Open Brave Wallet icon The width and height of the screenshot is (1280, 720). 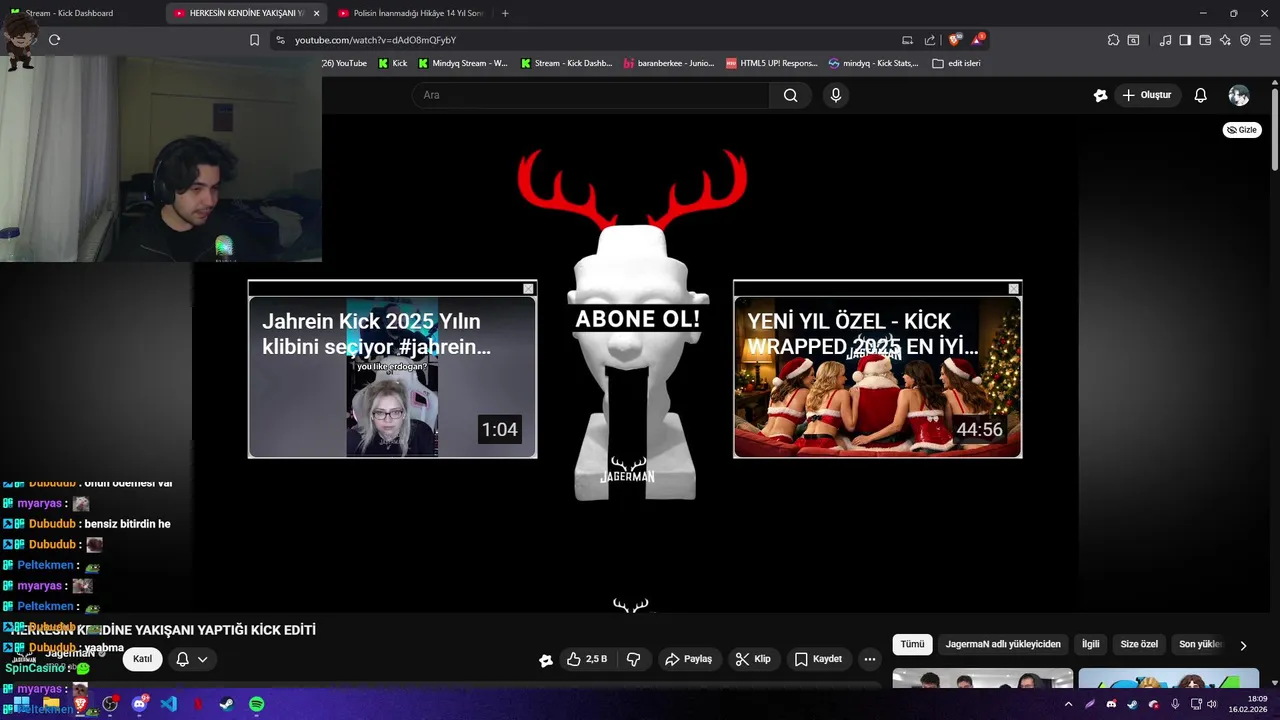click(1205, 40)
